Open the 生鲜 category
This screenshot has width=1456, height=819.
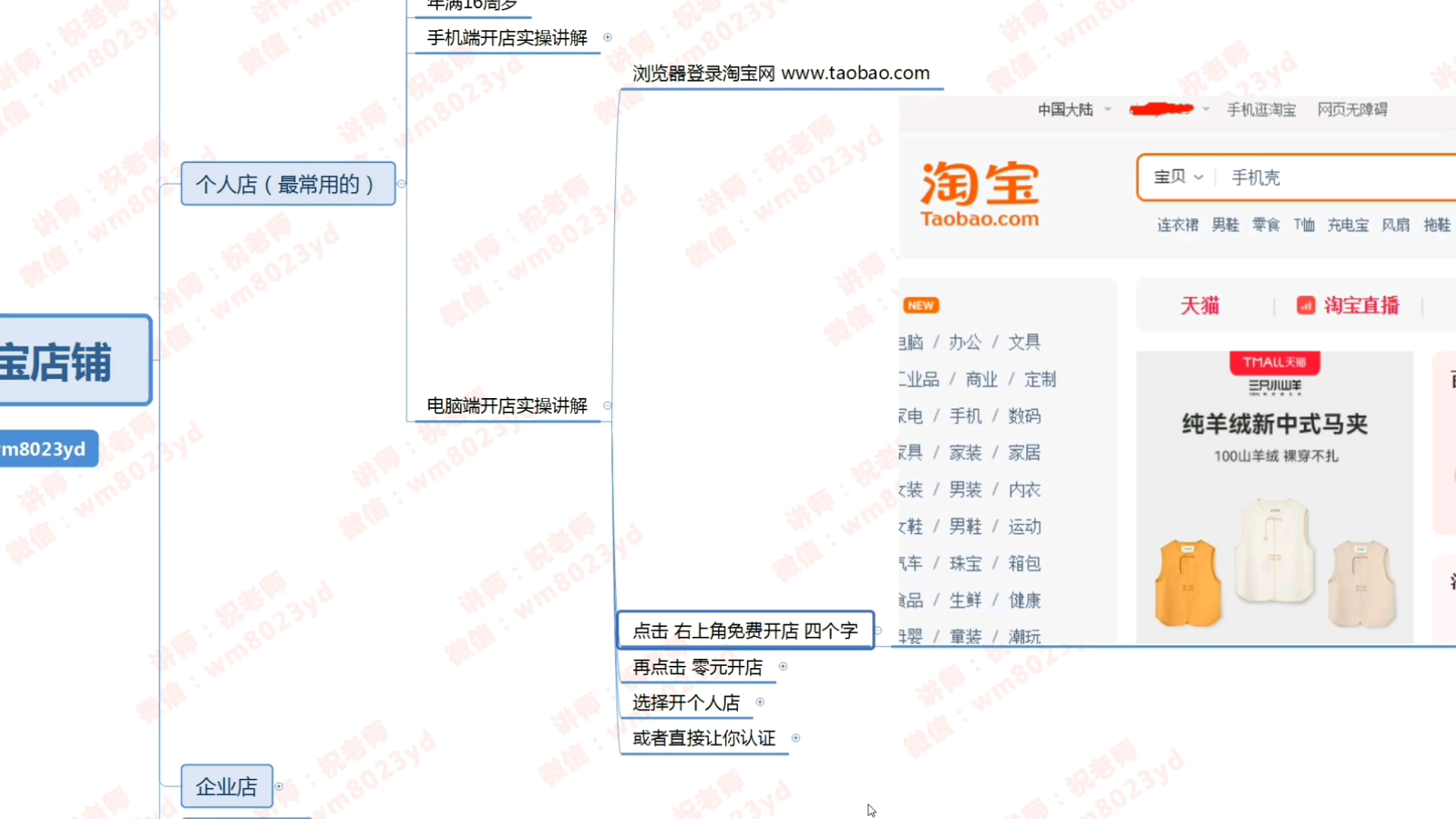(x=965, y=601)
